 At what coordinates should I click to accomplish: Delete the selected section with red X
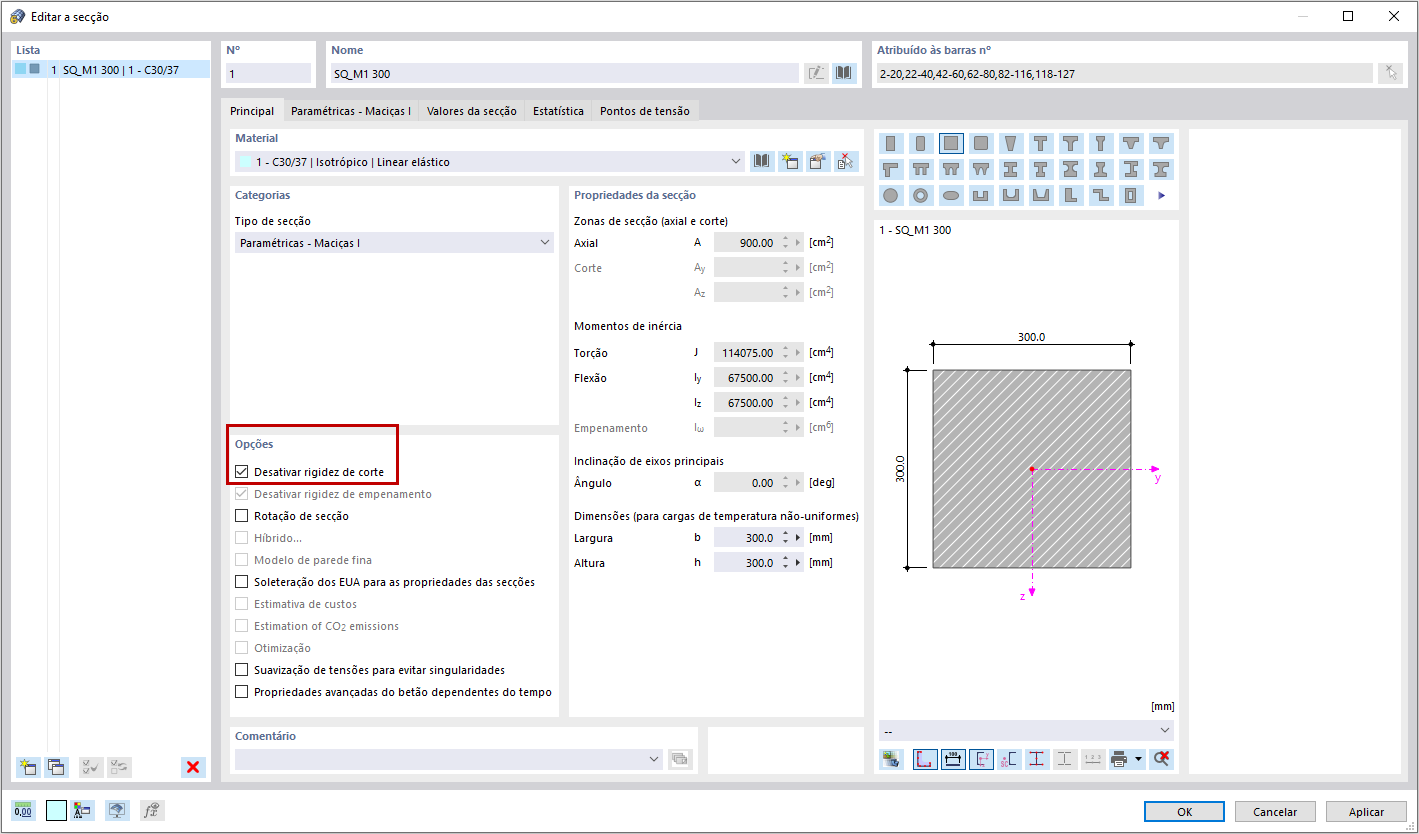[x=193, y=767]
